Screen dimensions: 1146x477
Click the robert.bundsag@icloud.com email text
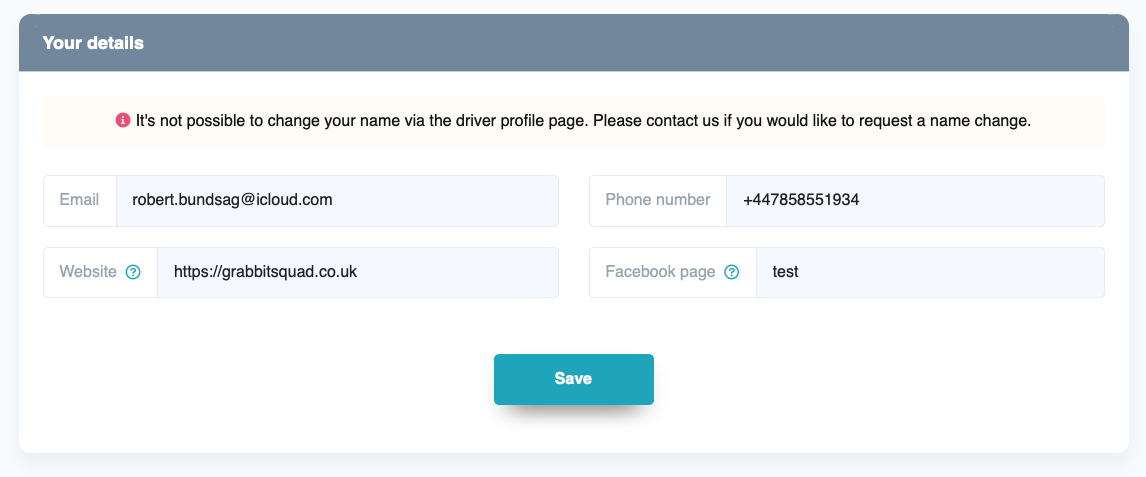click(x=232, y=200)
